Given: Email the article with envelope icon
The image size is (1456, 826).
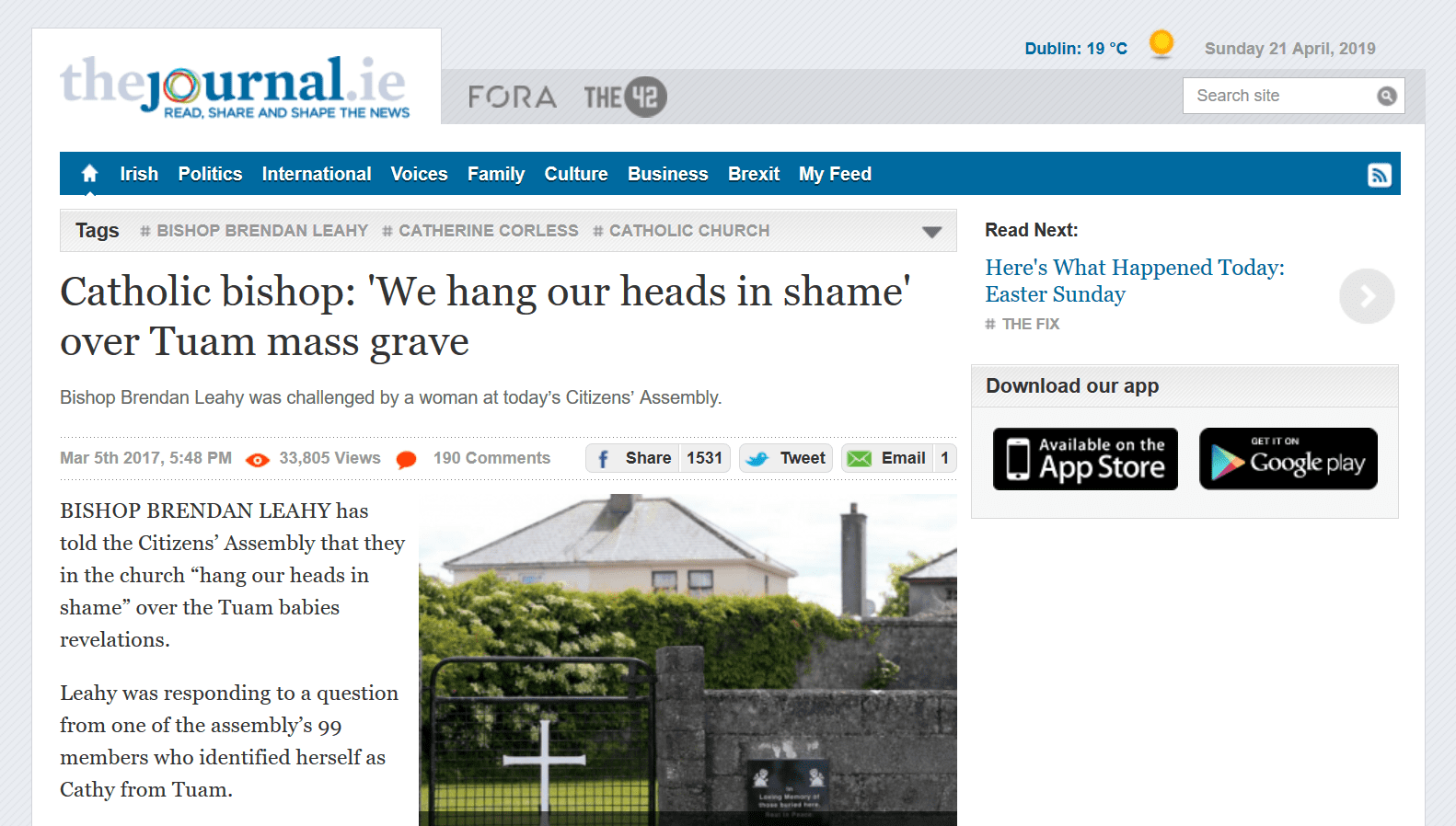Looking at the screenshot, I should click(859, 458).
